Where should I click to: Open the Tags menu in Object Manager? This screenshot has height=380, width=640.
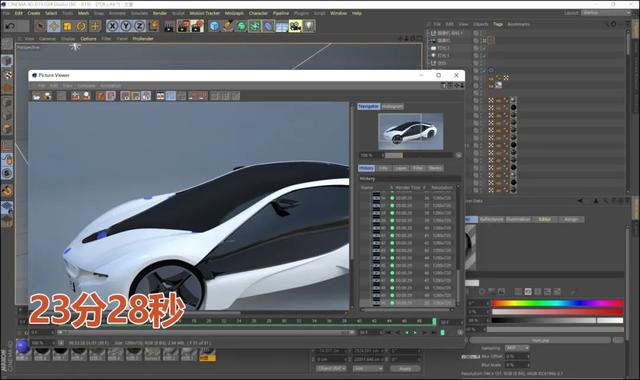[x=498, y=24]
